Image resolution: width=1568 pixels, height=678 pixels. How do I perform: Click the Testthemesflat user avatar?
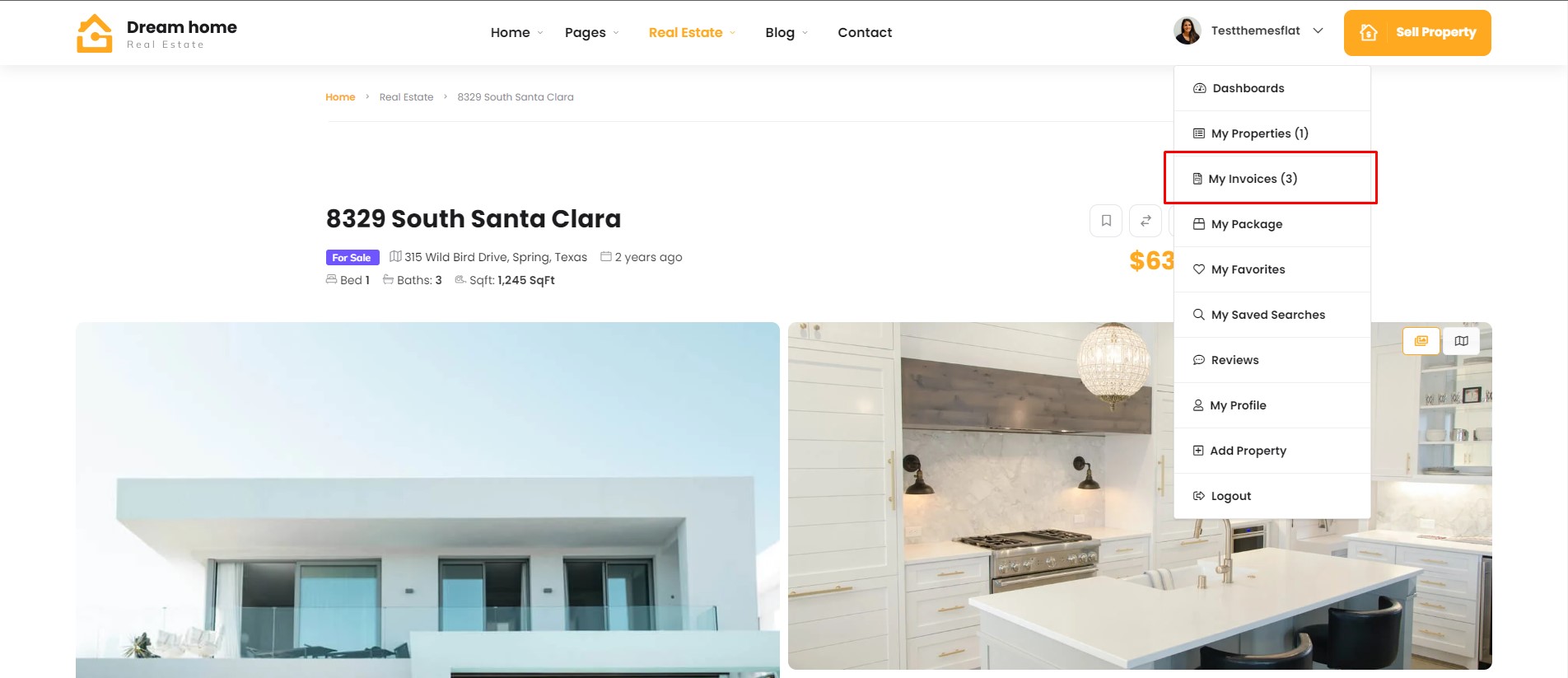1188,31
